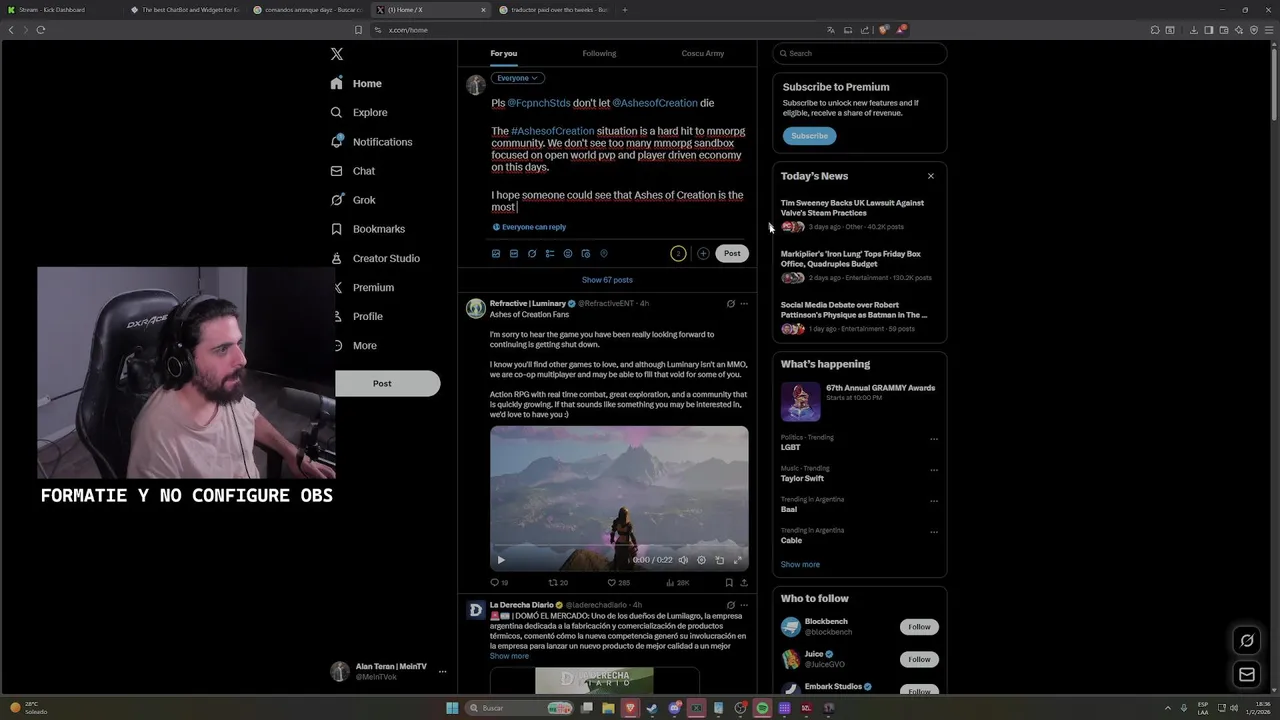The height and width of the screenshot is (720, 1280).
Task: Open video settings gear
Action: coord(701,560)
